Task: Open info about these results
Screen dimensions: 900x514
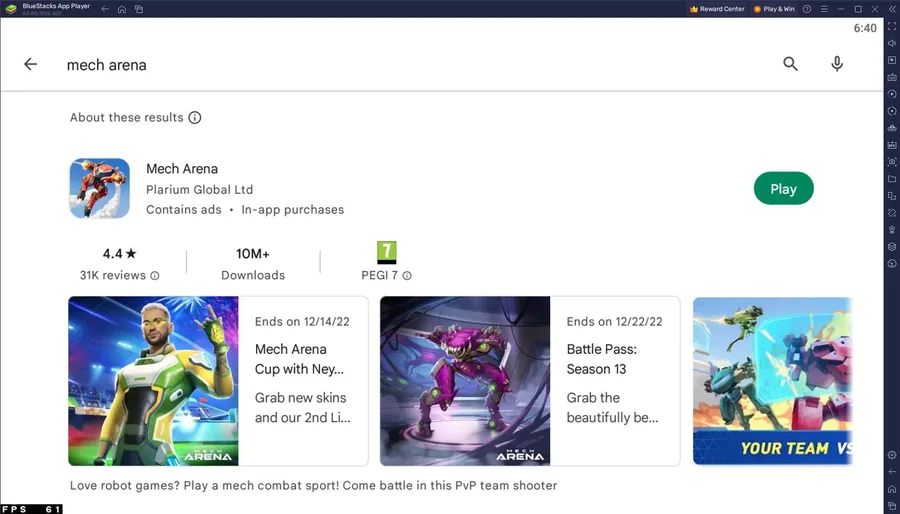Action: click(195, 118)
